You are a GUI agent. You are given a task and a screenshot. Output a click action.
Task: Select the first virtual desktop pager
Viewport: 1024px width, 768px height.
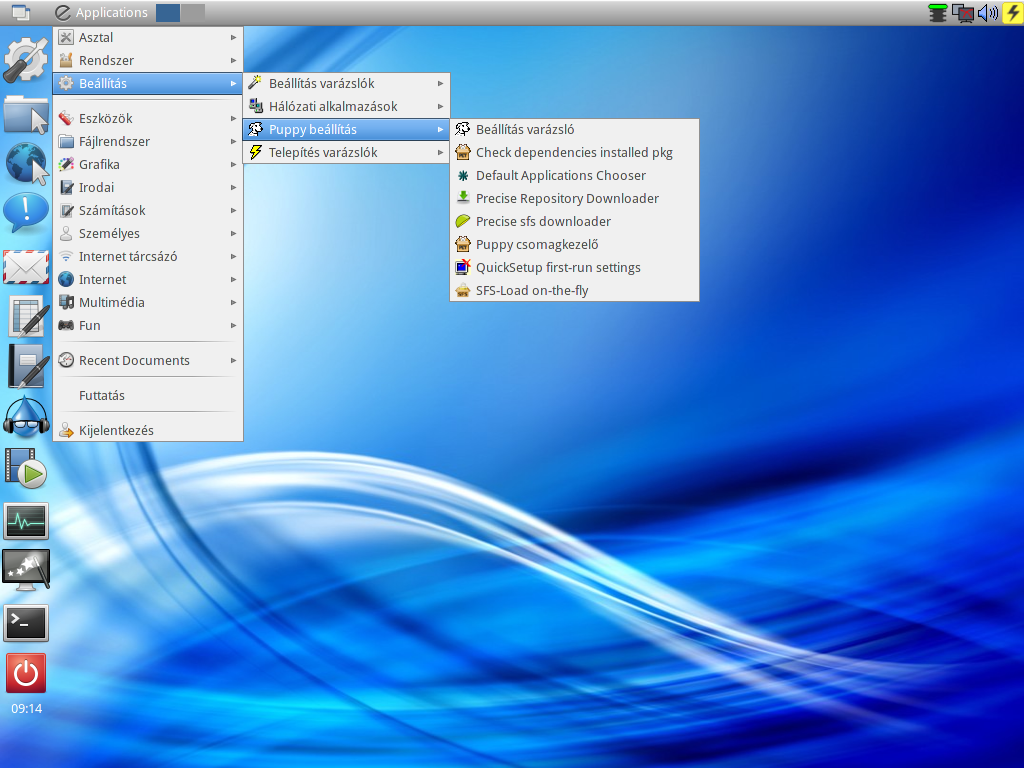[x=168, y=12]
